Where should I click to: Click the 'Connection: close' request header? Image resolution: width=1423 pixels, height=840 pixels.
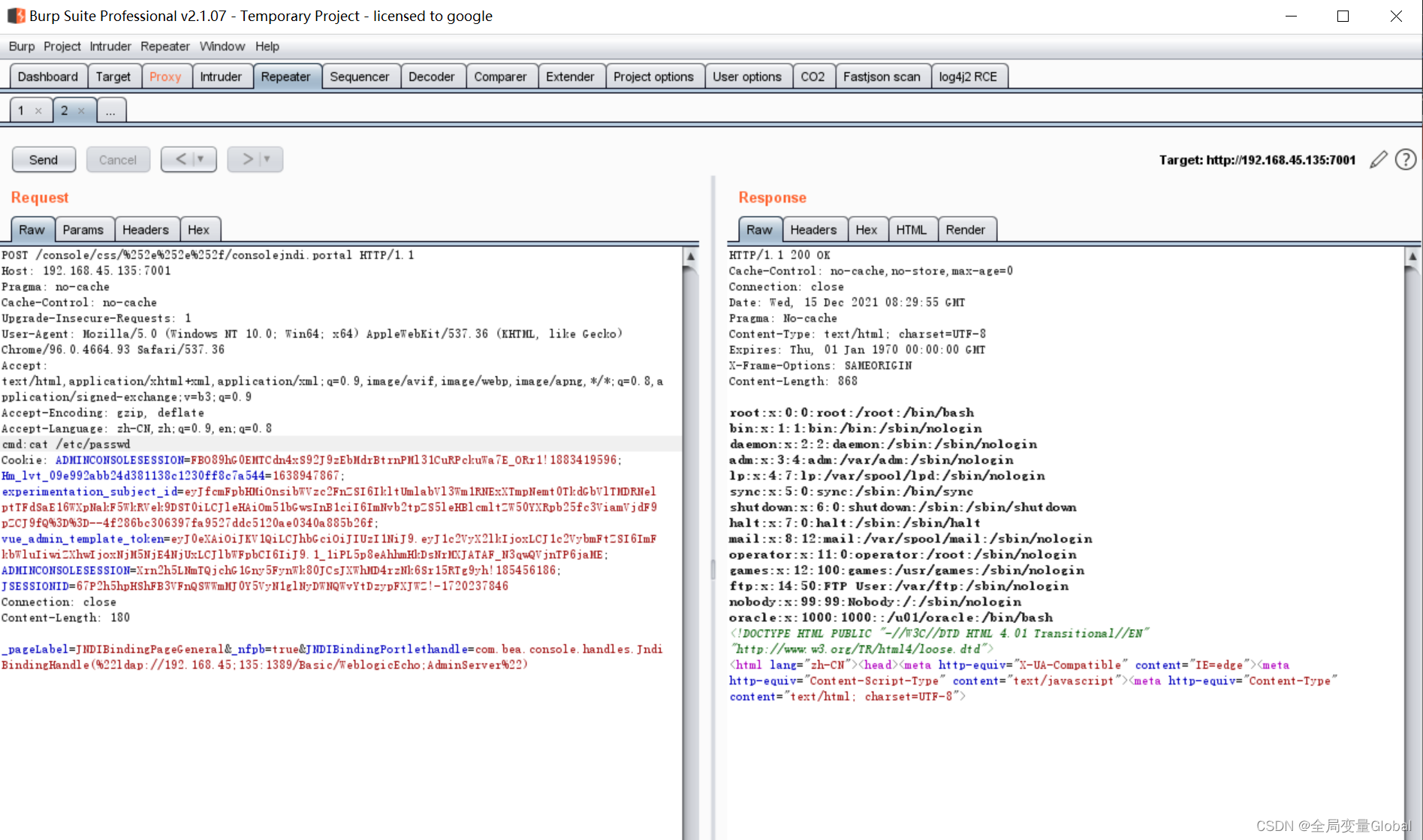(x=59, y=602)
